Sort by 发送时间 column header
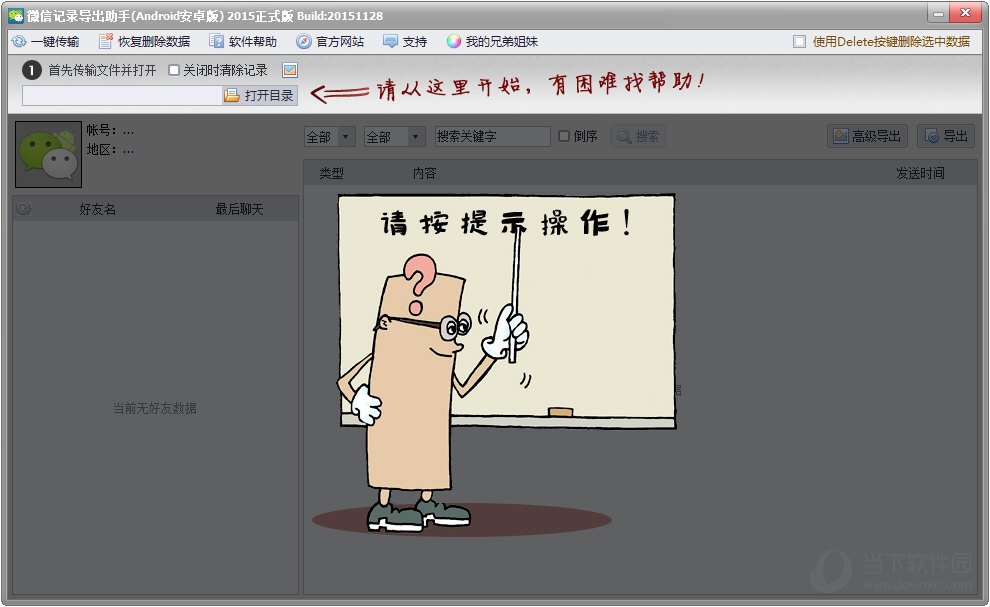The width and height of the screenshot is (990, 607). point(920,173)
